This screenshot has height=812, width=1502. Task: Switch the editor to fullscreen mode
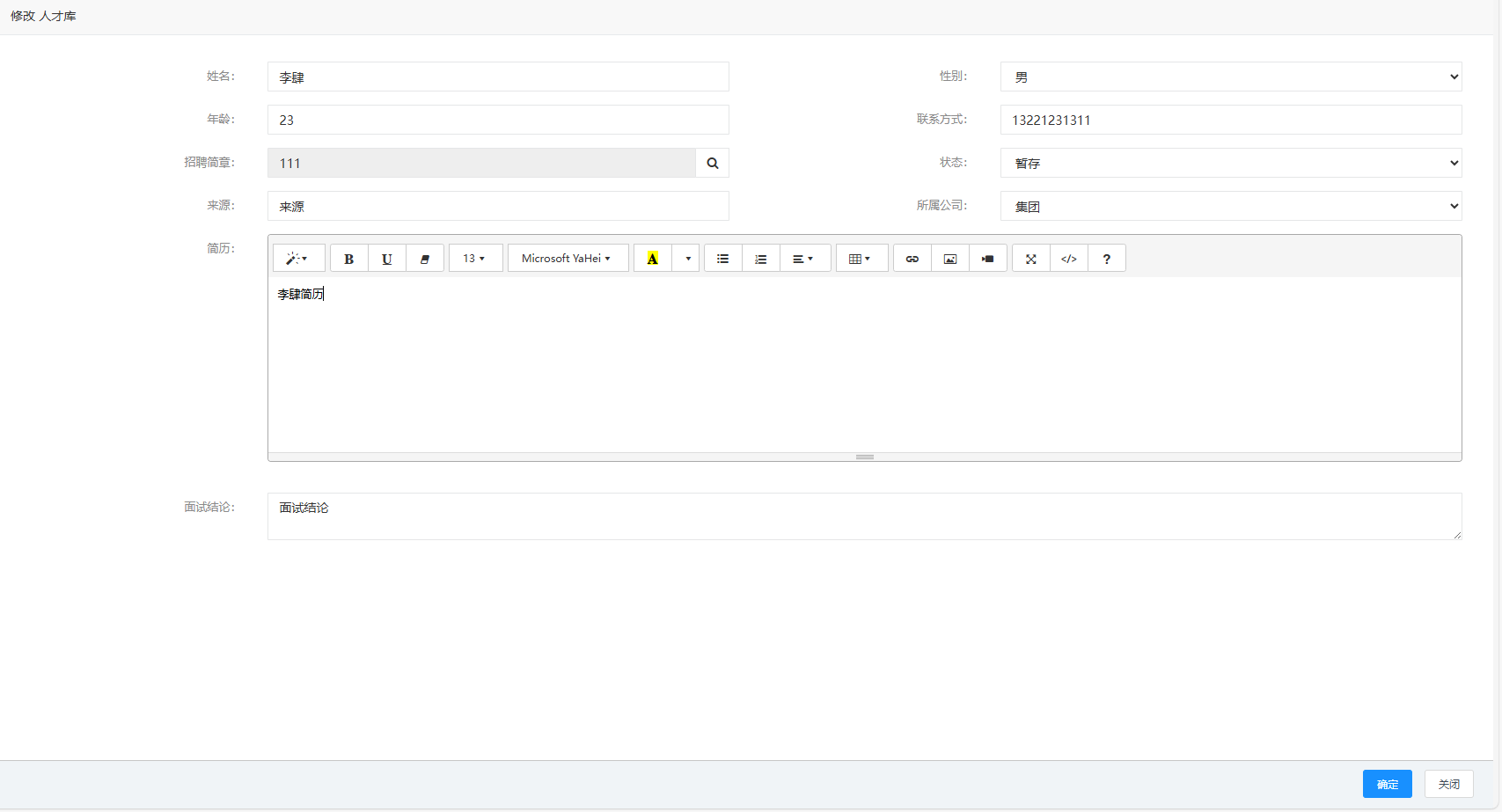pos(1031,259)
